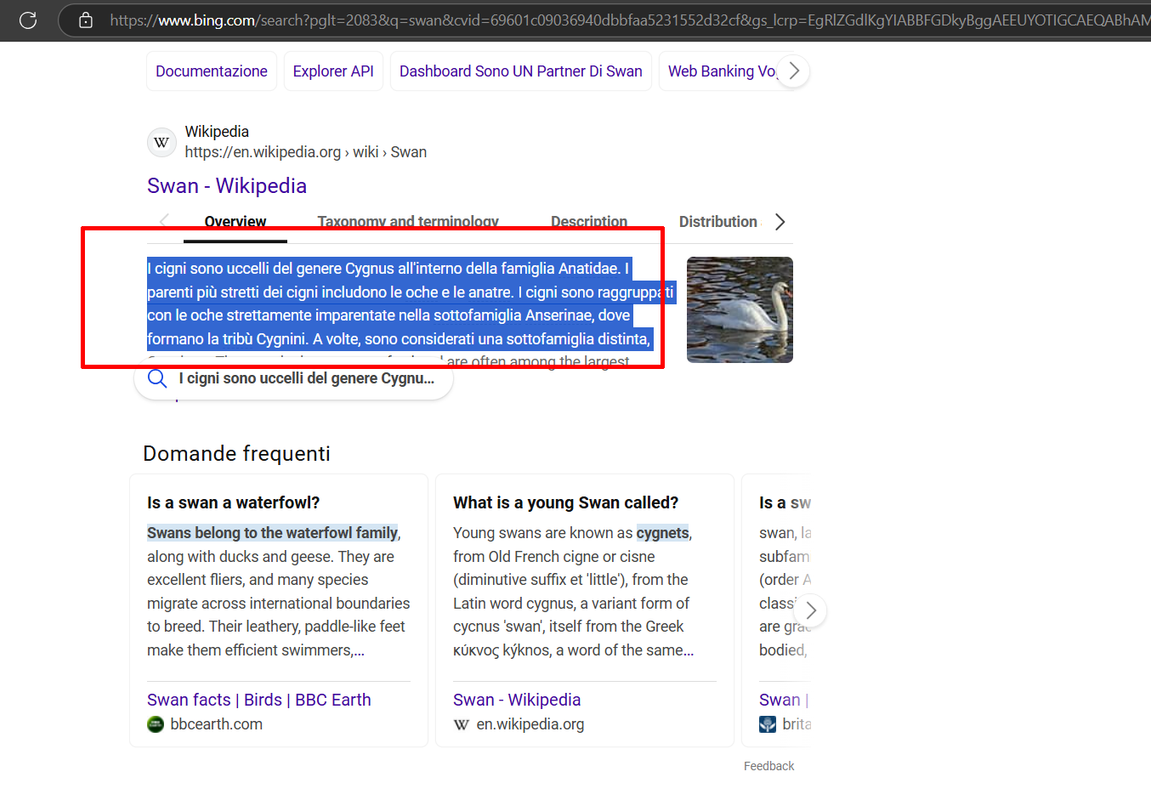Click the bbcearth.com source text
The height and width of the screenshot is (800, 1151).
tap(217, 724)
